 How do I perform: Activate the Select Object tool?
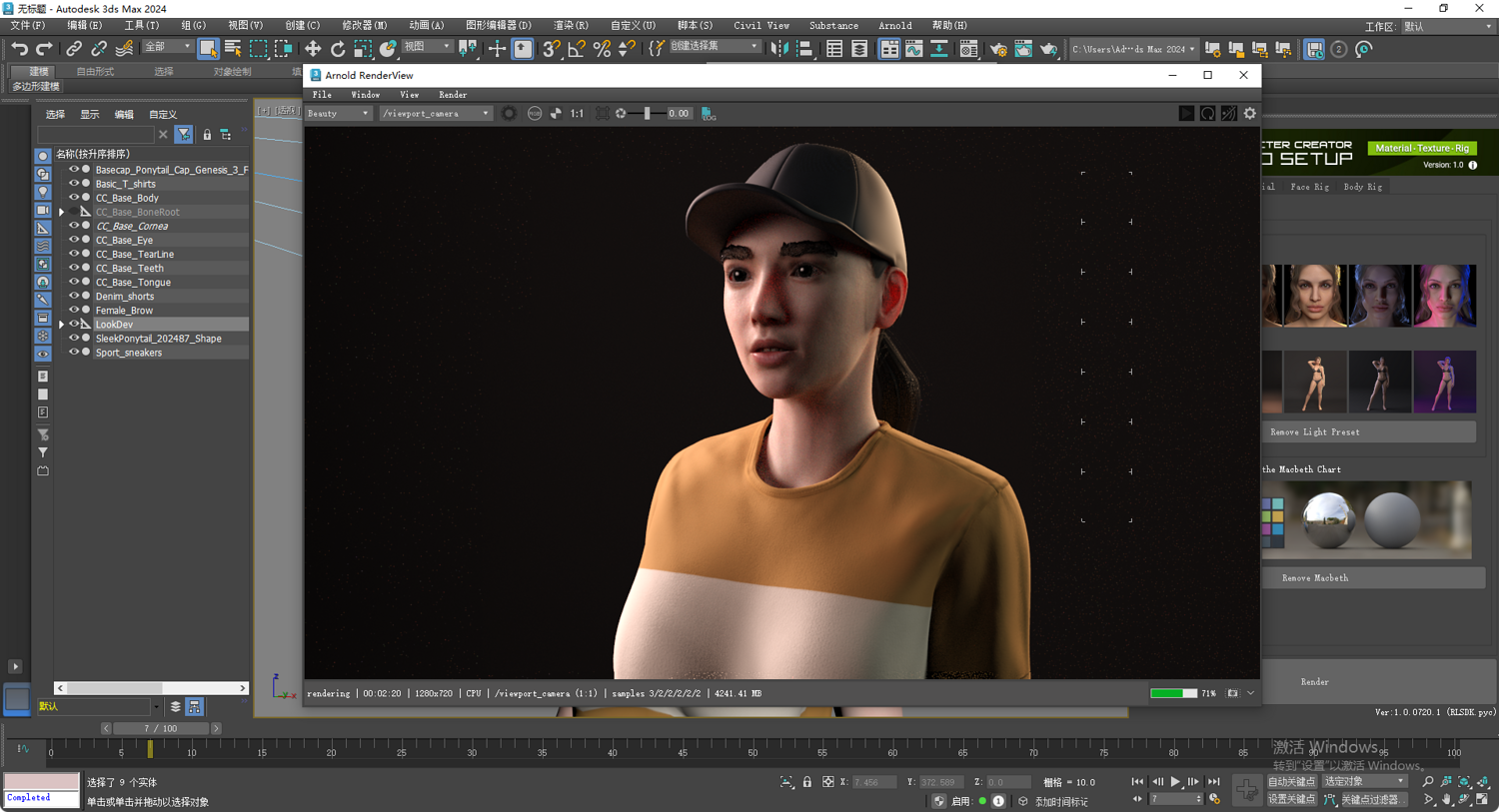pos(208,48)
